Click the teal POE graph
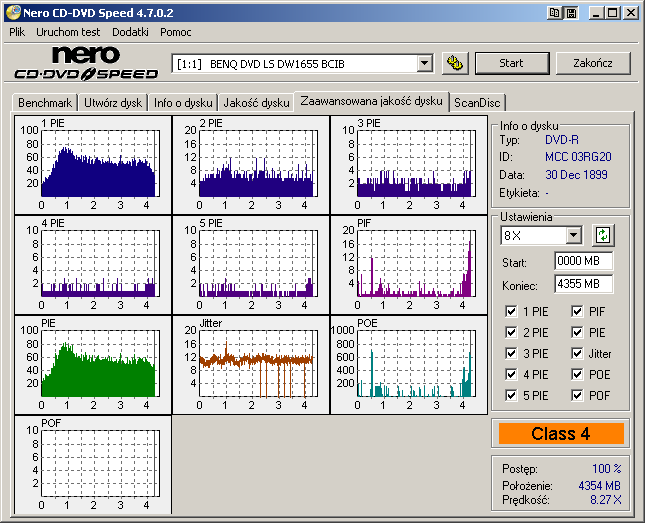 (x=409, y=365)
